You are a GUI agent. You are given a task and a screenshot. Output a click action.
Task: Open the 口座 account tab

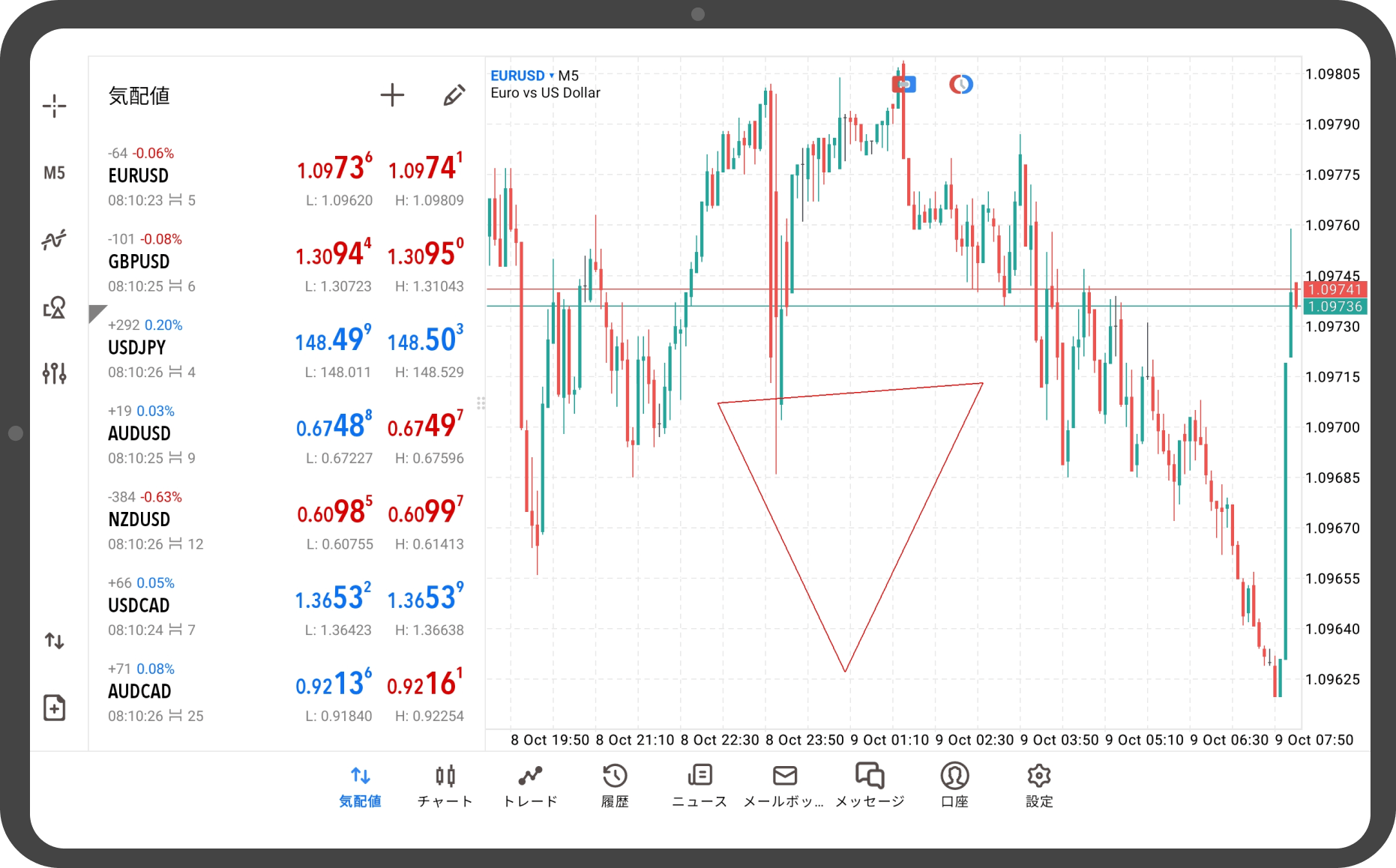pyautogui.click(x=954, y=786)
